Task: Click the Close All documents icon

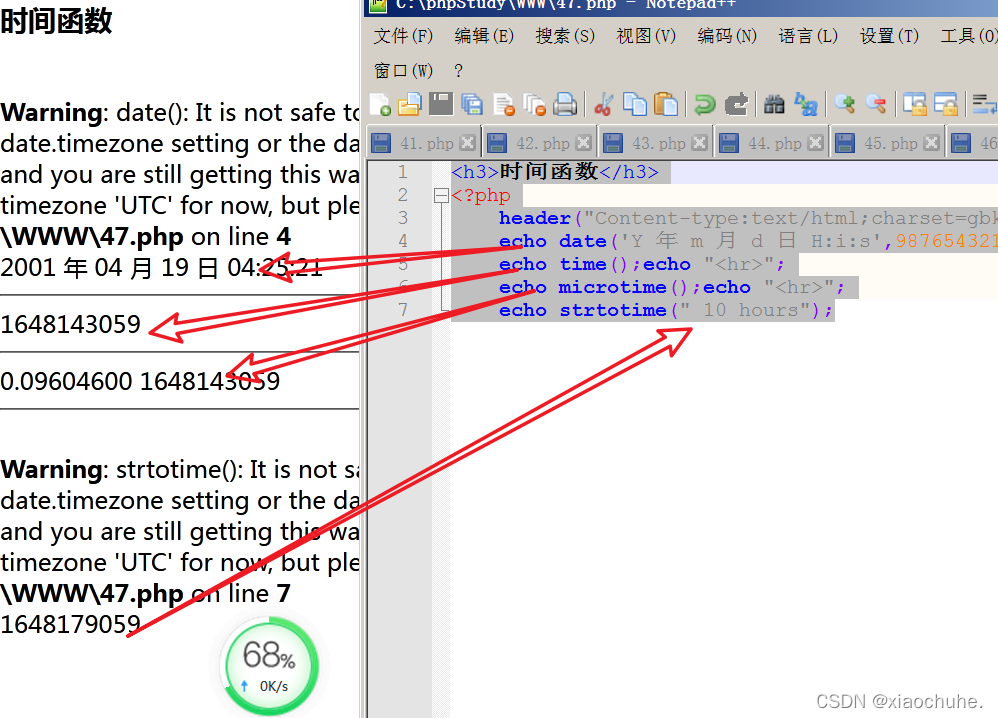Action: coord(534,104)
